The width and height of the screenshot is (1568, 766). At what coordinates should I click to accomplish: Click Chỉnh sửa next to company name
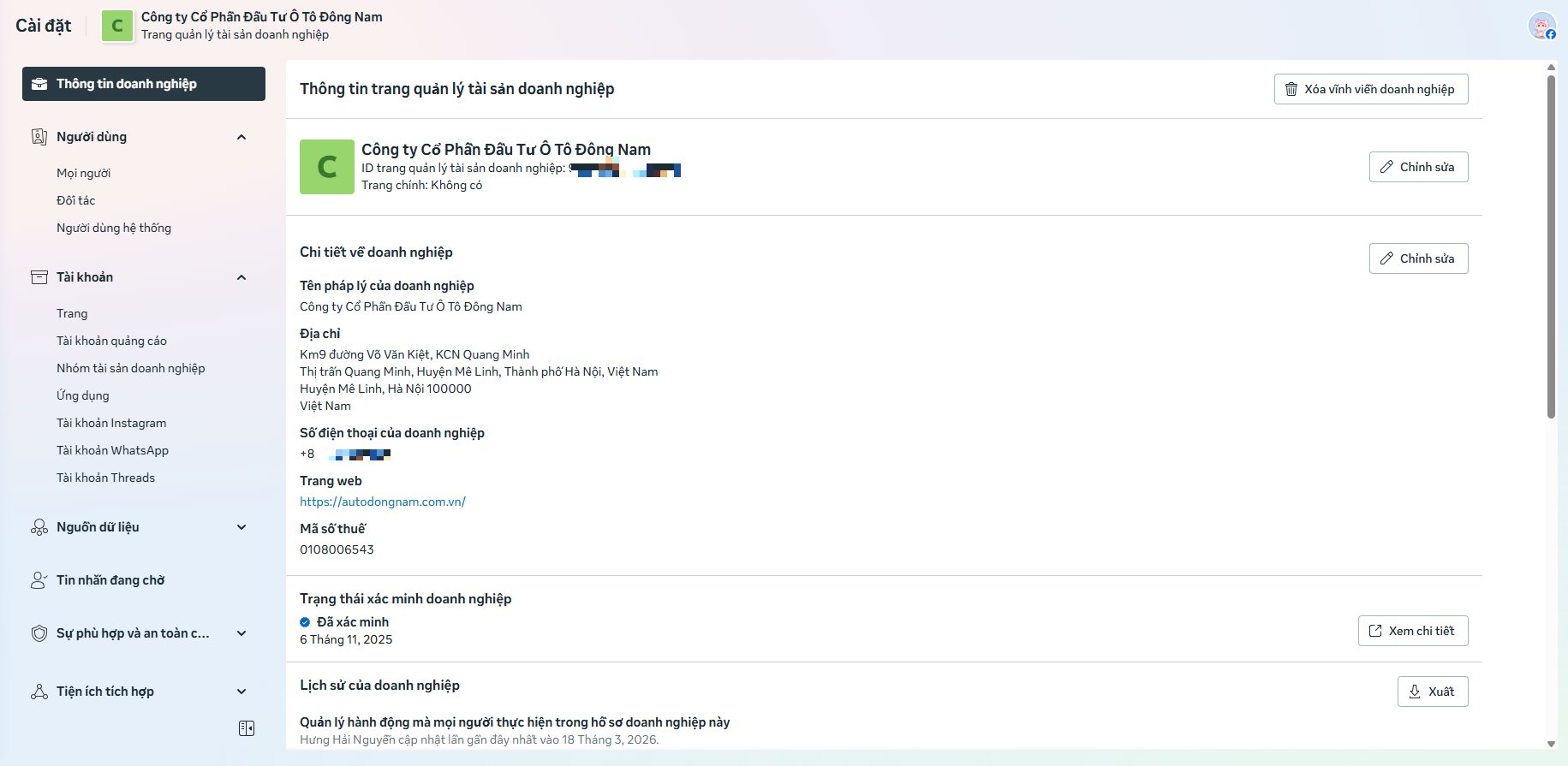pyautogui.click(x=1418, y=167)
